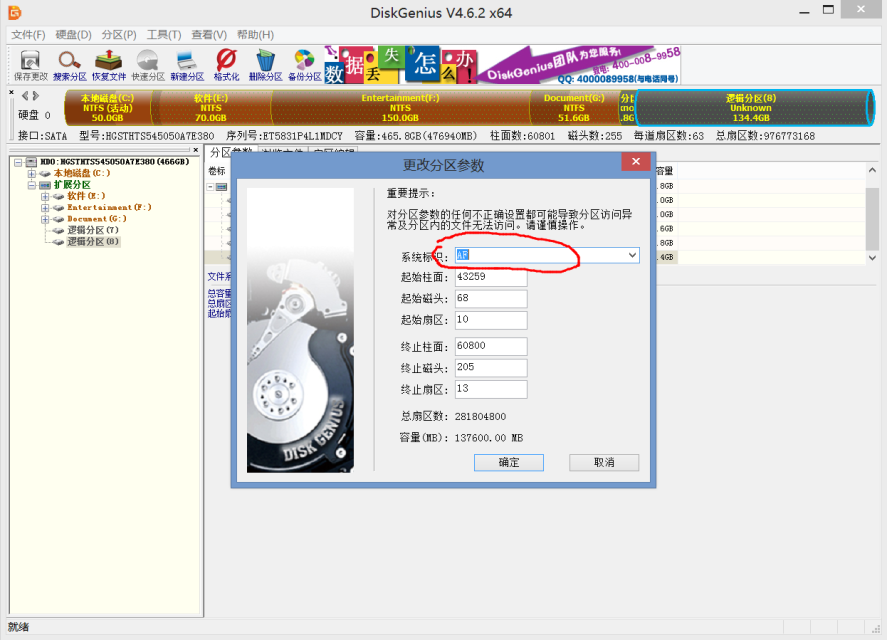This screenshot has width=887, height=640.
Task: Open the 工具(T) menu
Action: click(164, 35)
